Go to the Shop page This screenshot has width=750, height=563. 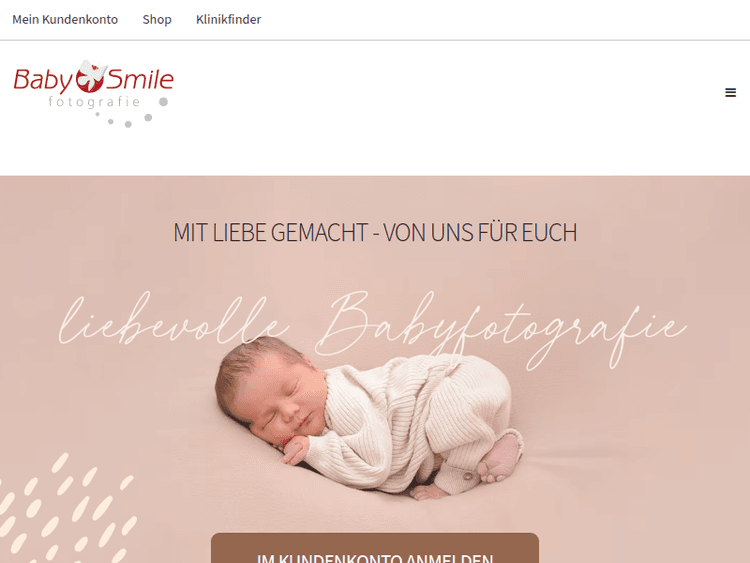157,20
